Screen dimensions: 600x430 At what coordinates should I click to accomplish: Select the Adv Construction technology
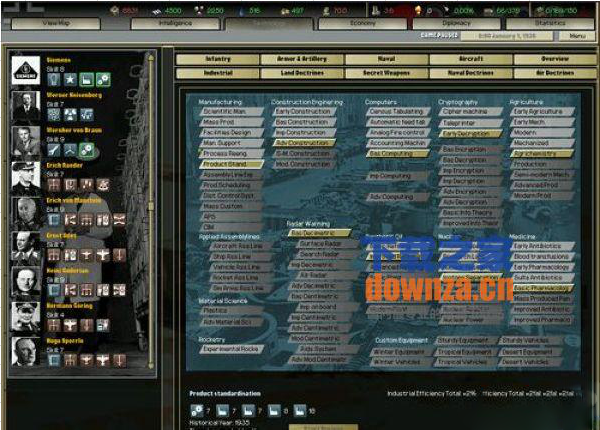coord(304,143)
